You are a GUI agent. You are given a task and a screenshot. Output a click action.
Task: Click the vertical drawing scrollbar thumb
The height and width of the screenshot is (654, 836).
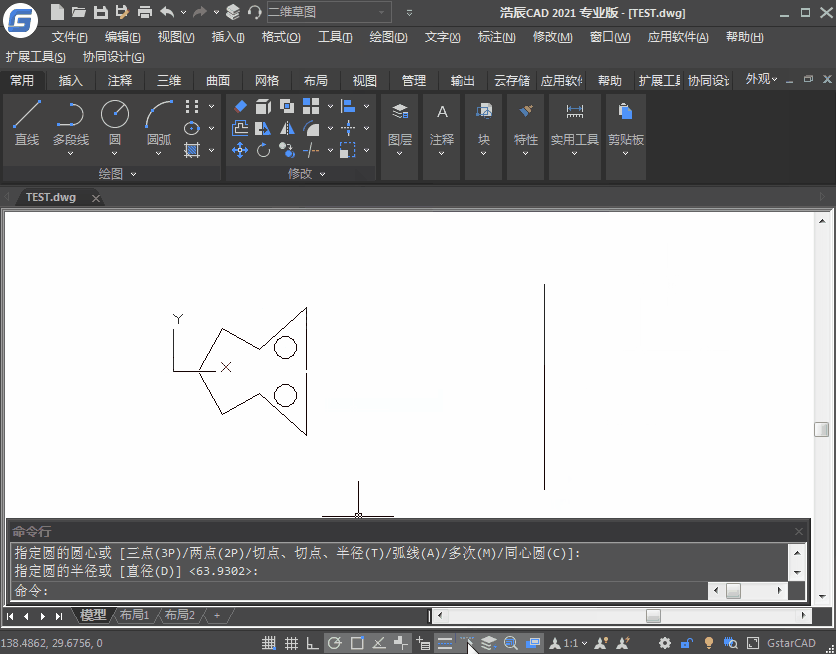point(822,429)
